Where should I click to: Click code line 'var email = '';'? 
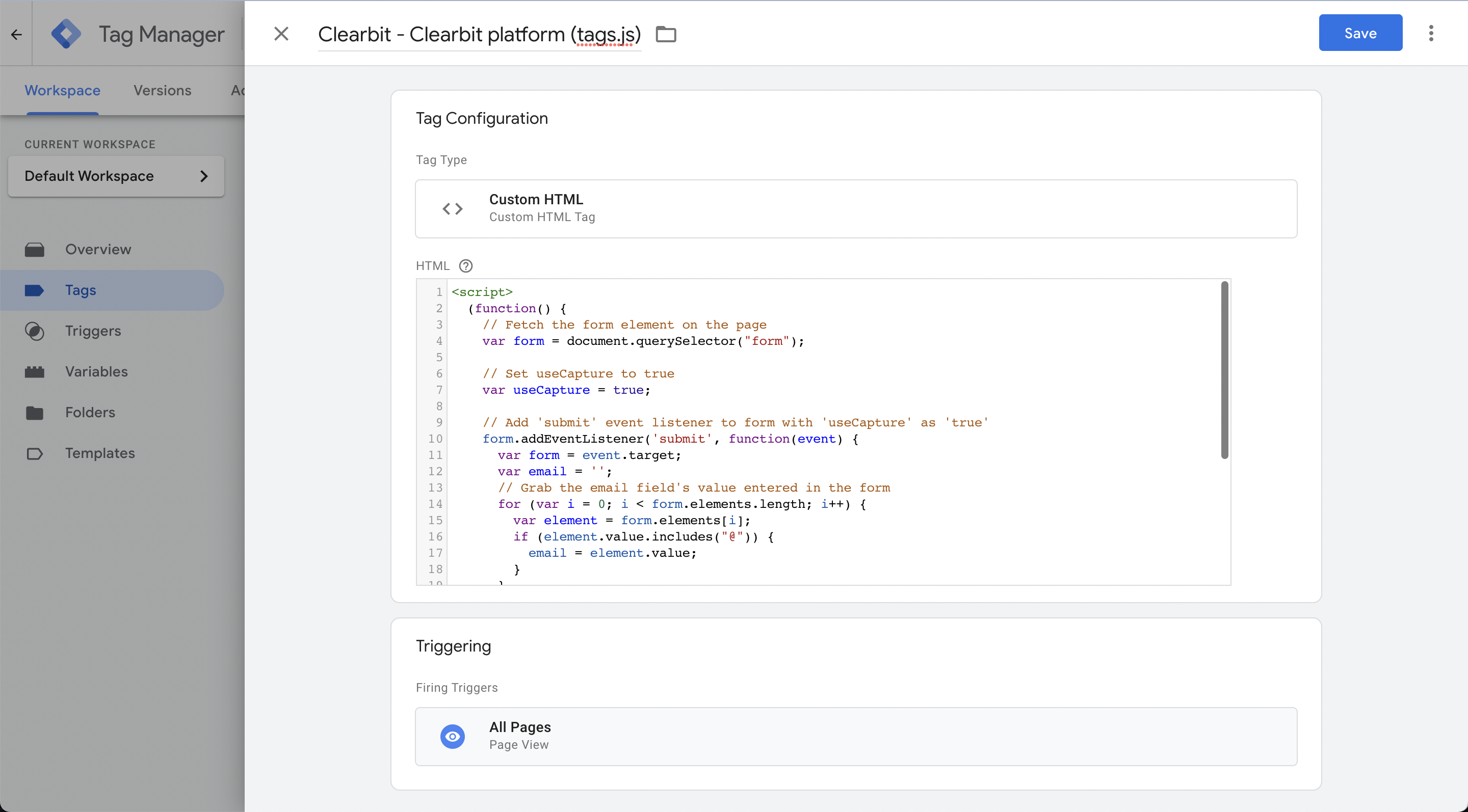coord(555,472)
